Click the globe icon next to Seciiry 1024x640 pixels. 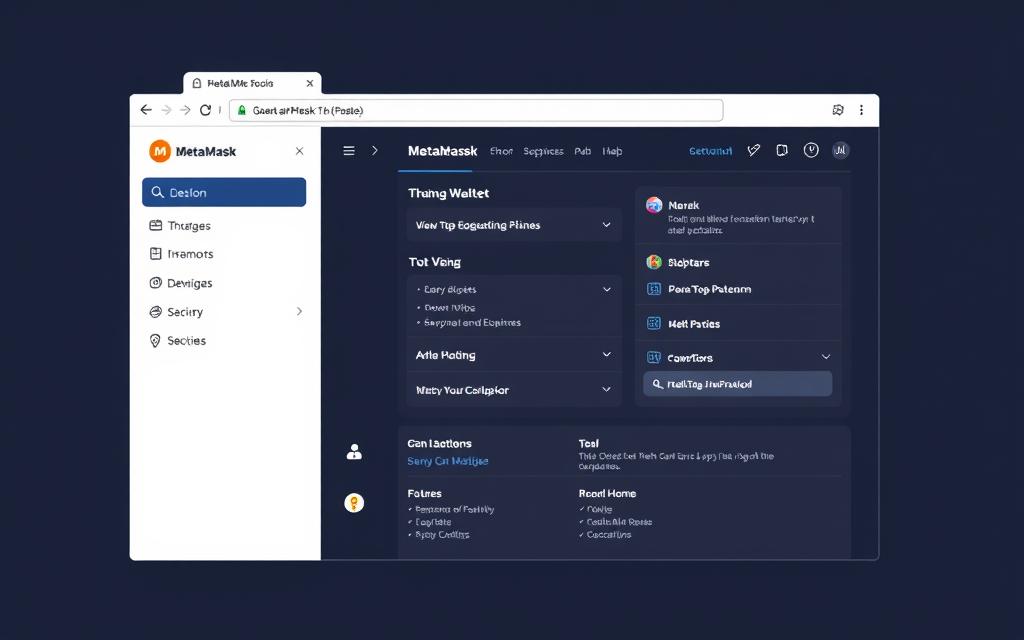click(x=155, y=312)
